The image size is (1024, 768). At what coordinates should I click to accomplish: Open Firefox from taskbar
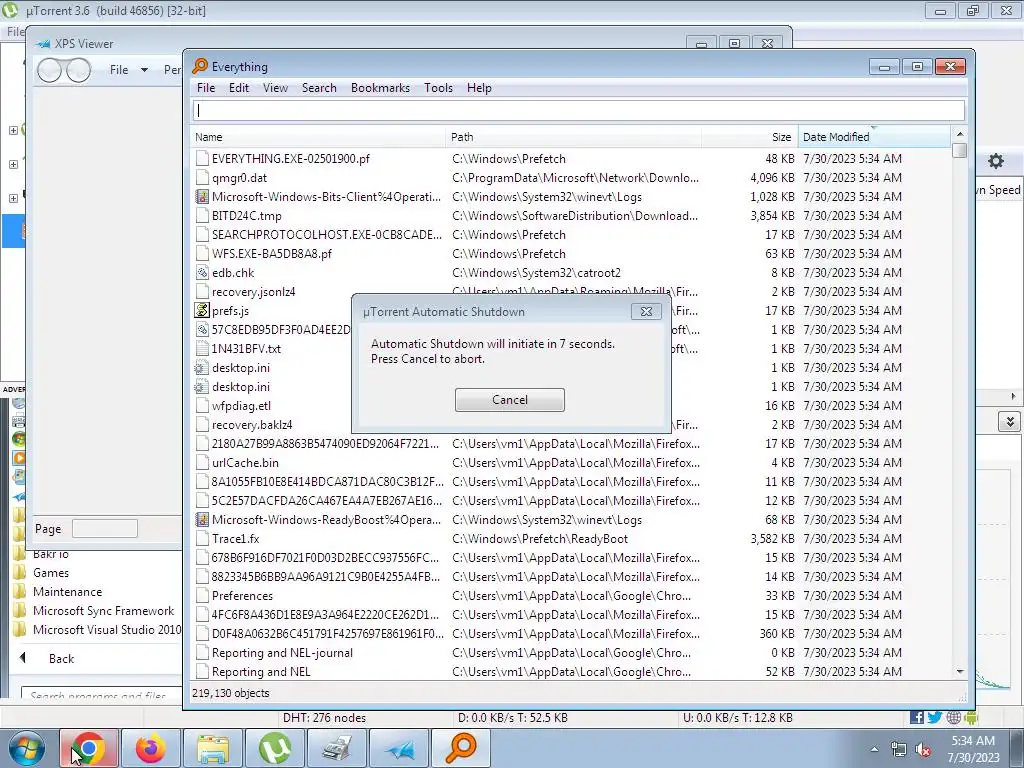point(150,748)
